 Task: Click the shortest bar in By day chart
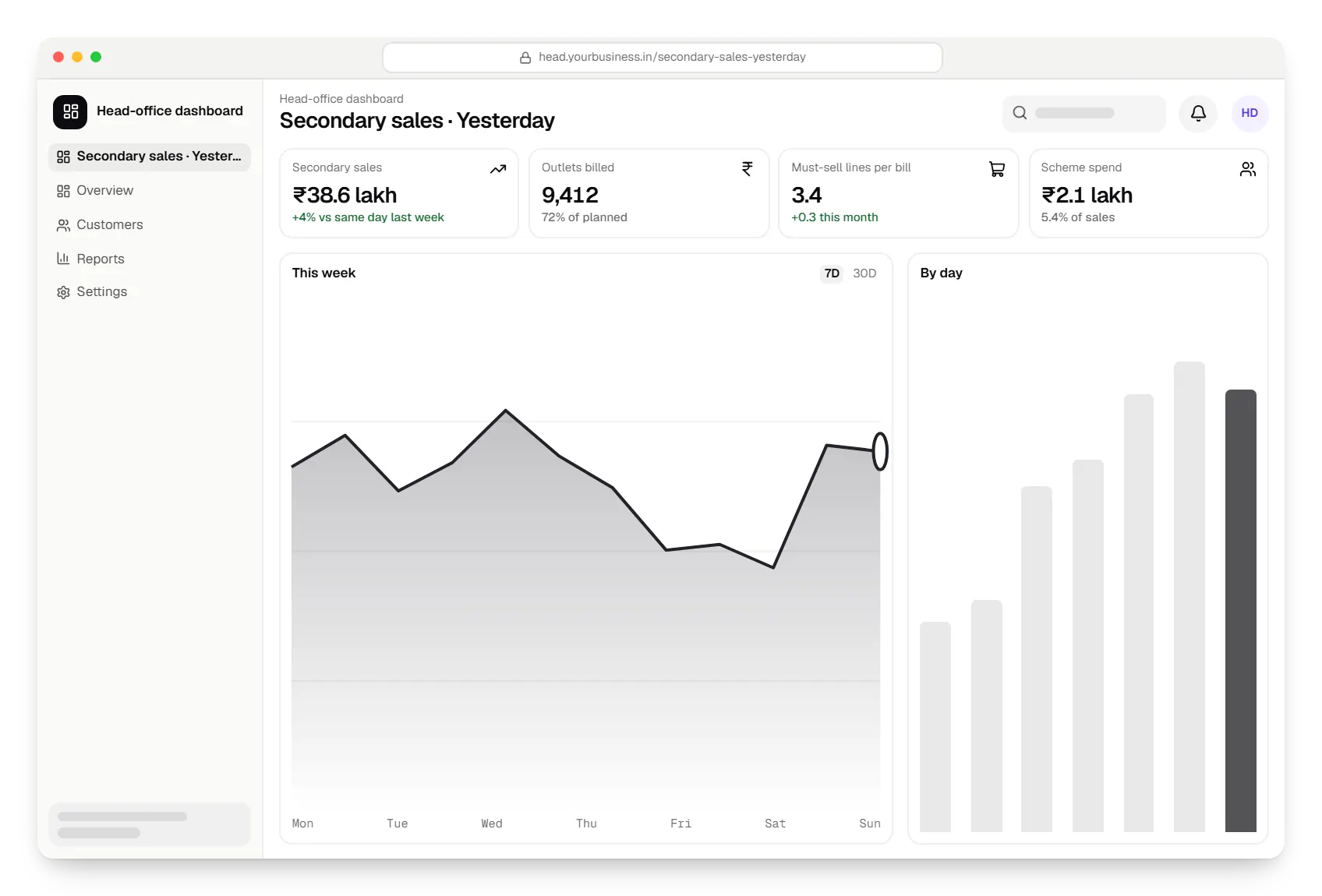(935, 727)
